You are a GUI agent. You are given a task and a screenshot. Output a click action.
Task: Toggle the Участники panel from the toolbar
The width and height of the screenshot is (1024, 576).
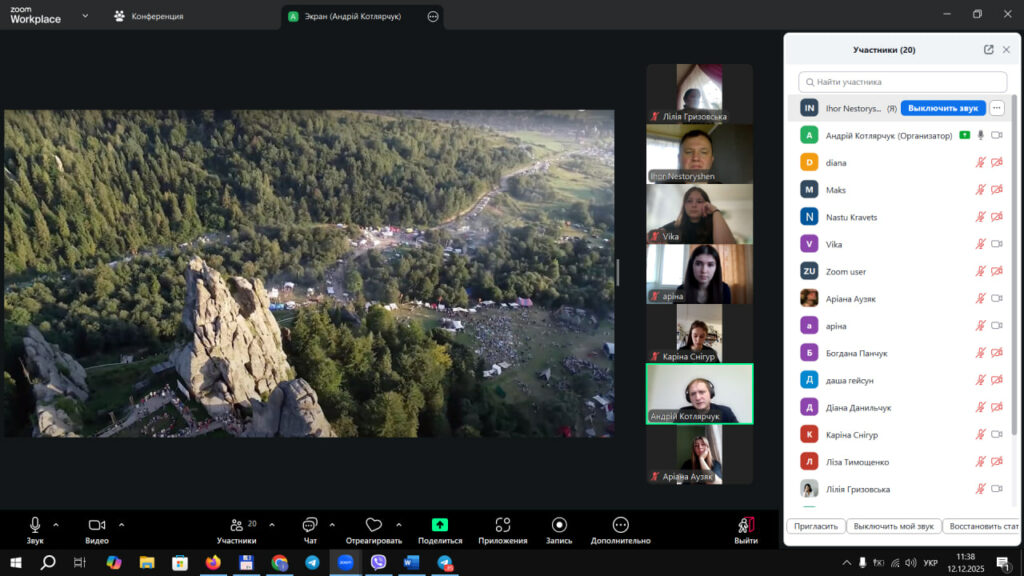pyautogui.click(x=237, y=525)
